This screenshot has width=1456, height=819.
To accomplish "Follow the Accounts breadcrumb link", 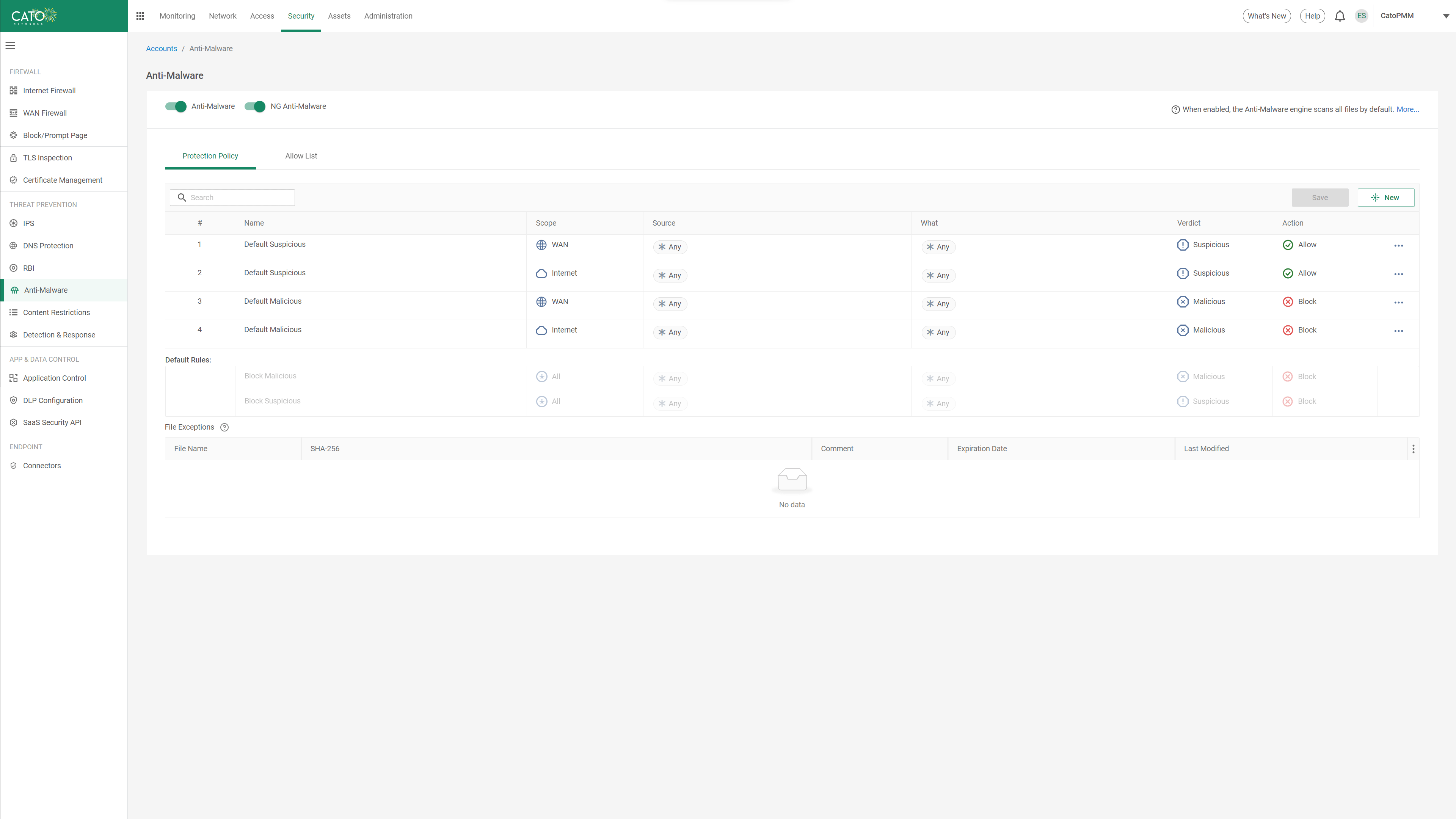I will 162,49.
